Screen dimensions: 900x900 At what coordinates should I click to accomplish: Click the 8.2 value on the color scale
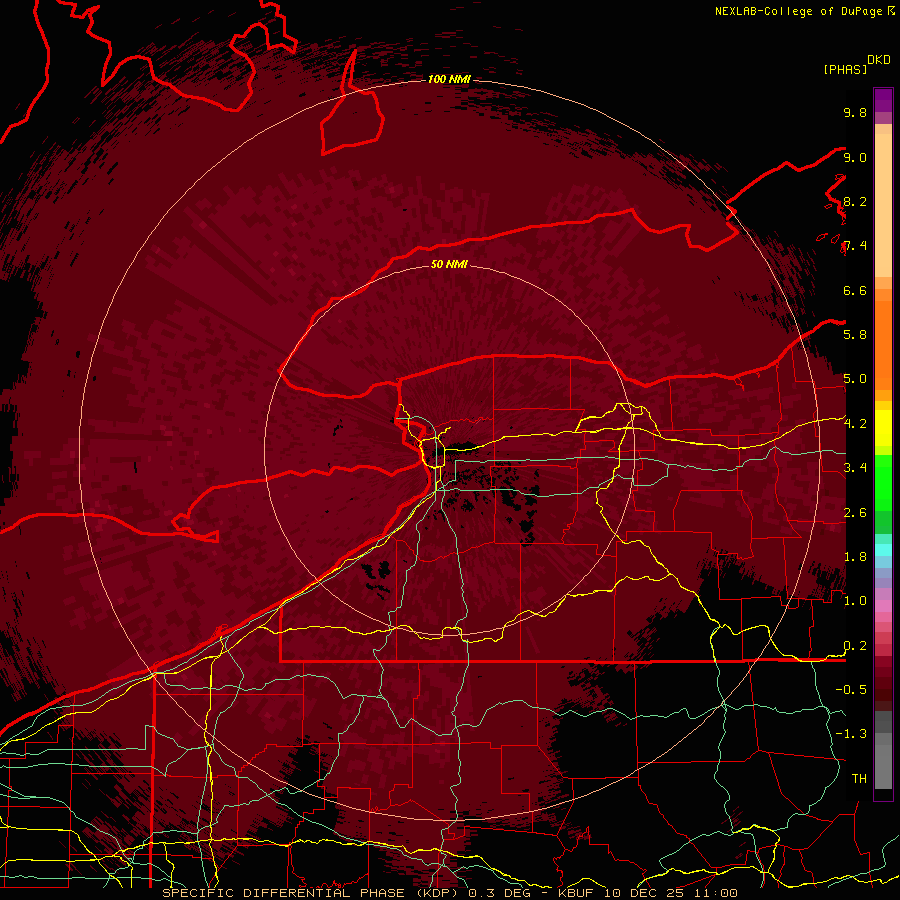tap(855, 201)
